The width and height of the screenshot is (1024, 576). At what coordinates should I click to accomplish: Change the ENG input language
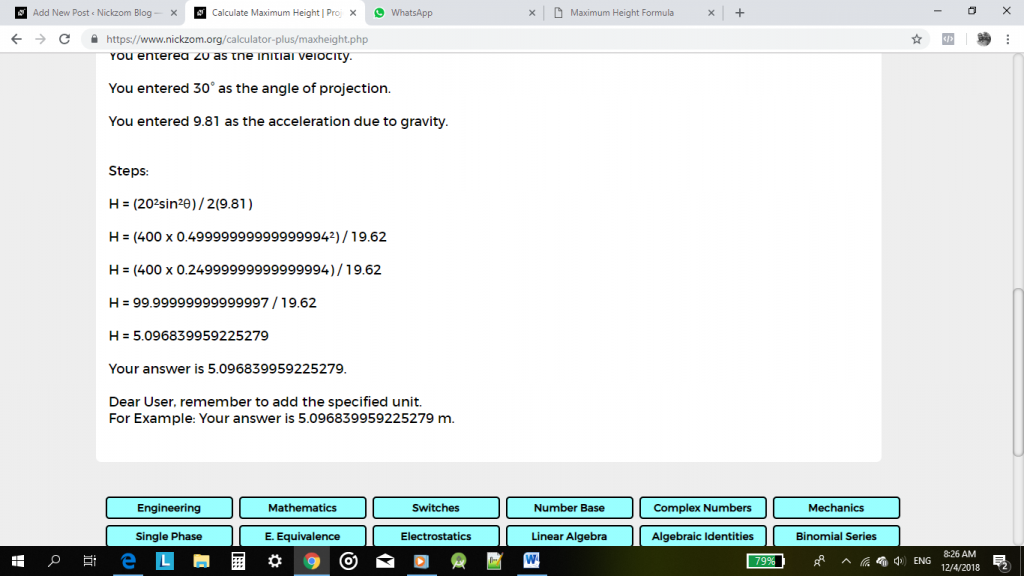pos(922,561)
